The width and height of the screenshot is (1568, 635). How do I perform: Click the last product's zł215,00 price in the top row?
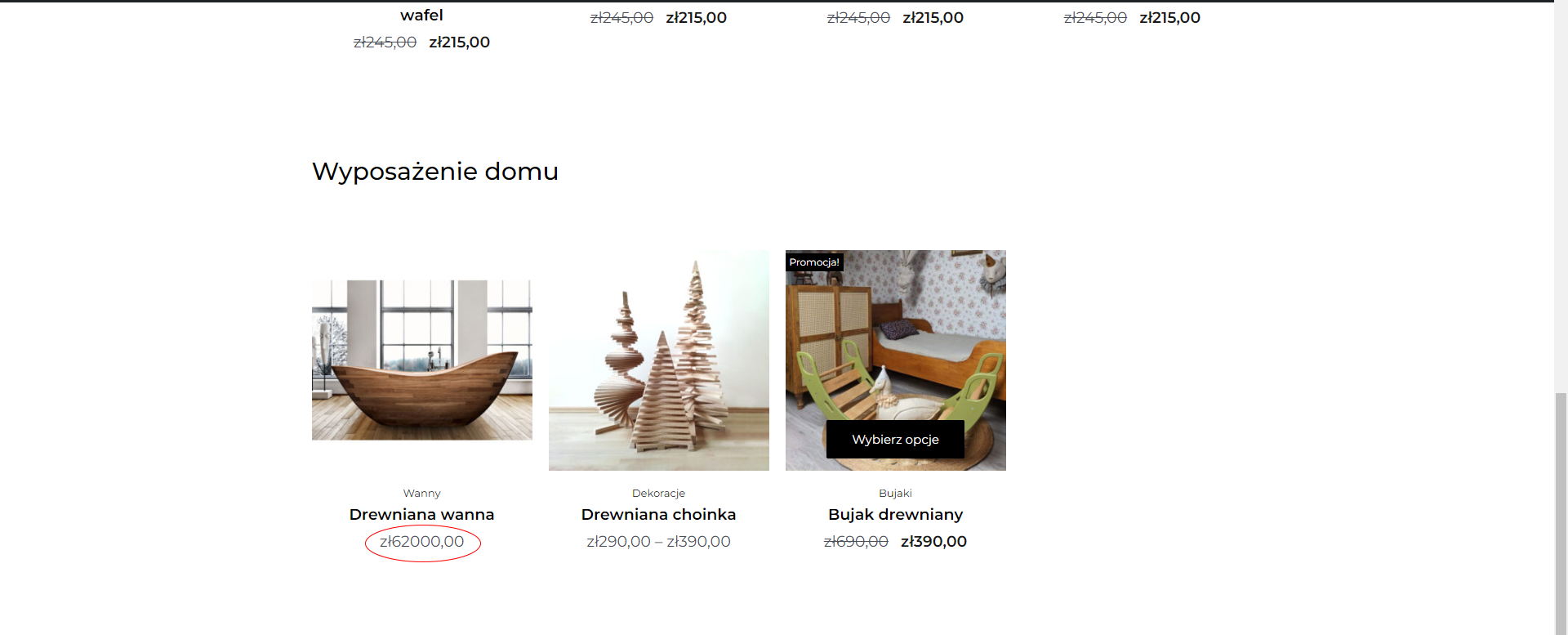point(1169,17)
